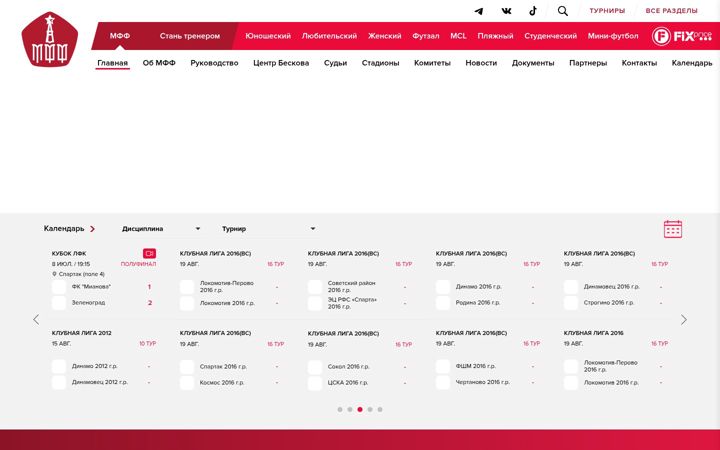Image resolution: width=720 pixels, height=450 pixels.
Task: Select the first carousel page dot
Action: (x=340, y=410)
